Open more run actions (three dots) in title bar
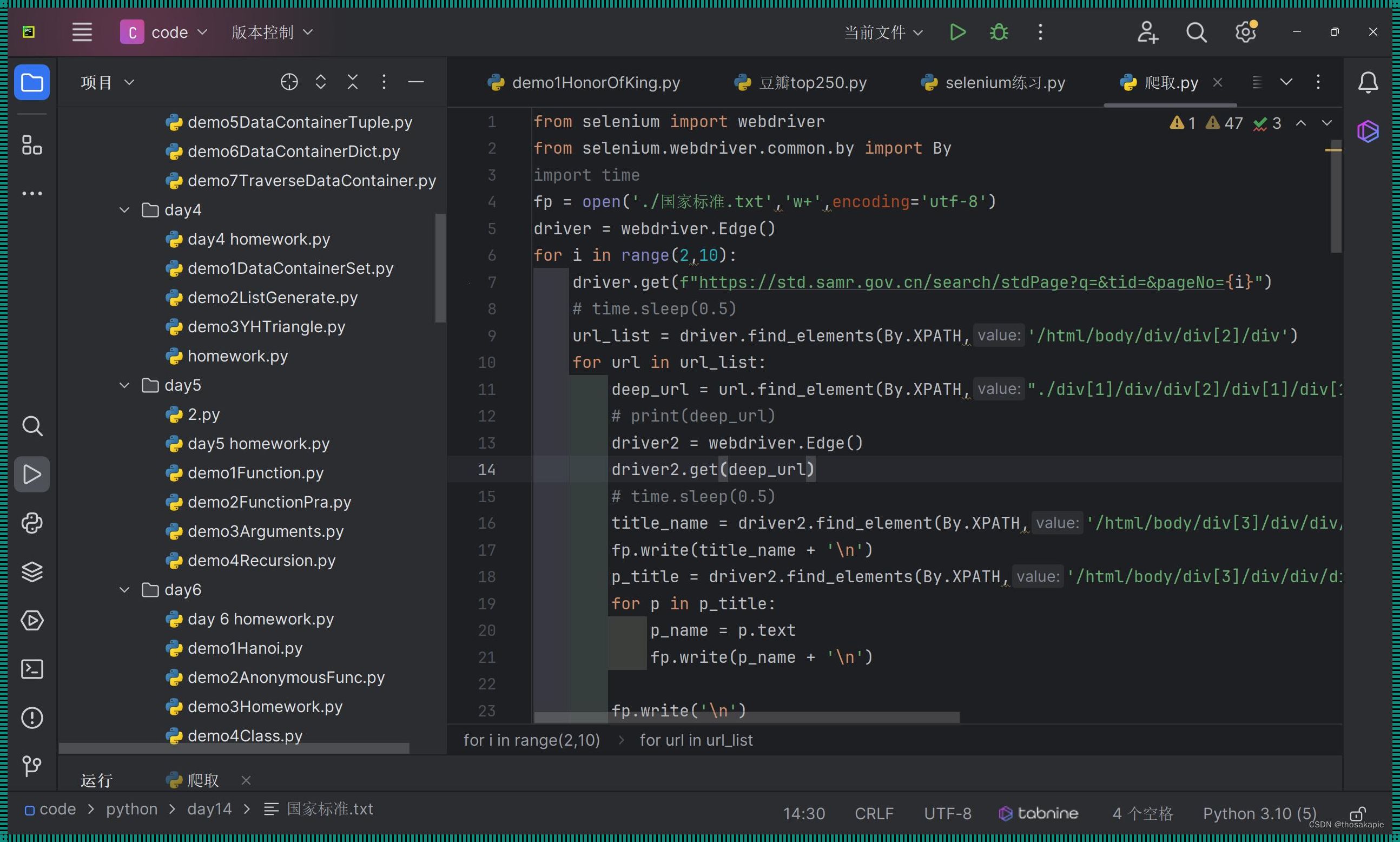Screen dimensions: 1400x842 click(1040, 32)
